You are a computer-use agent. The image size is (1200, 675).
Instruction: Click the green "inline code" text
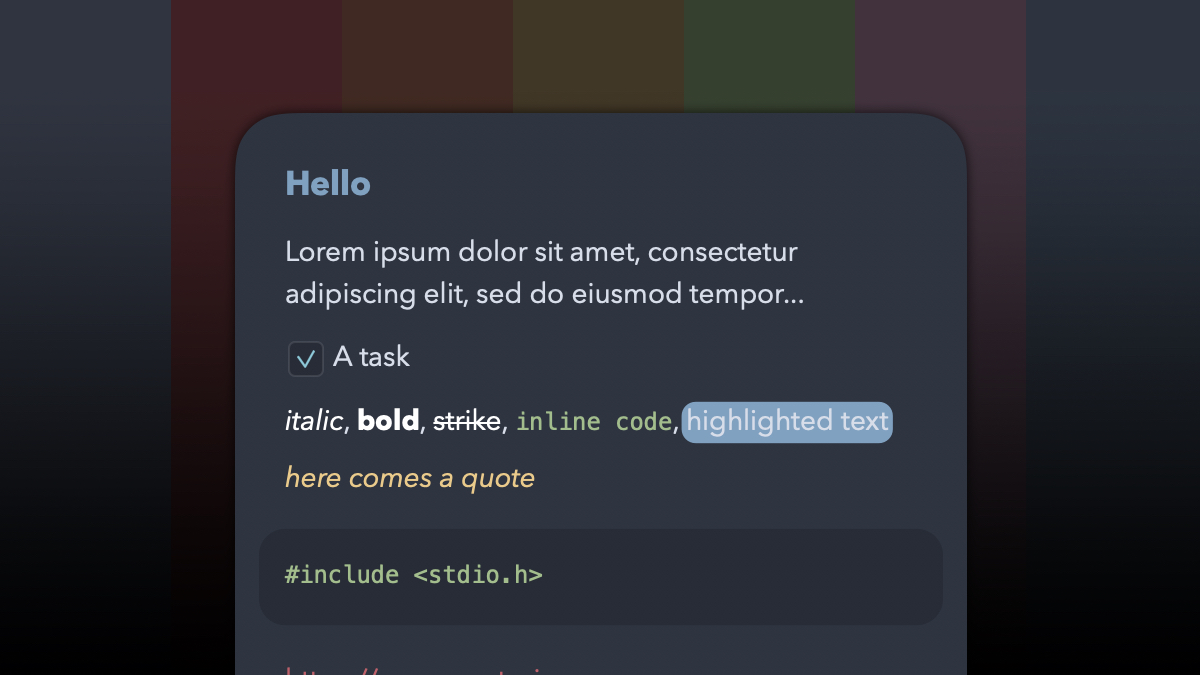click(x=593, y=422)
